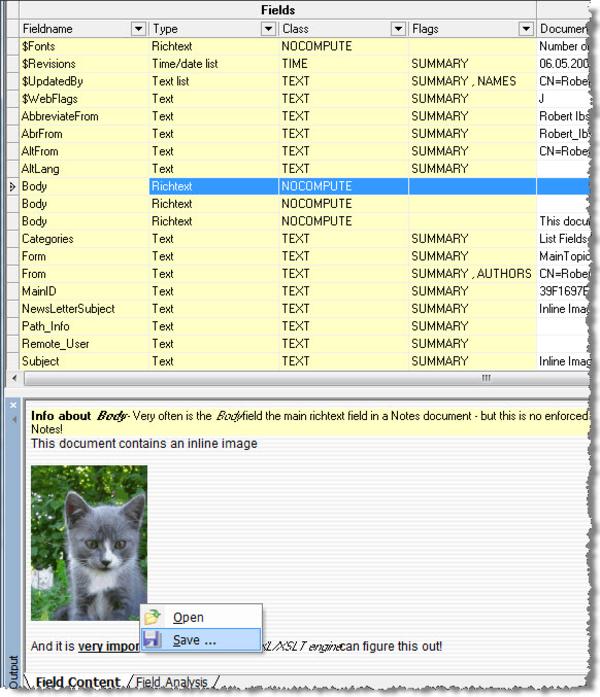Click the pin arrow icon below panel close

pos(13,419)
